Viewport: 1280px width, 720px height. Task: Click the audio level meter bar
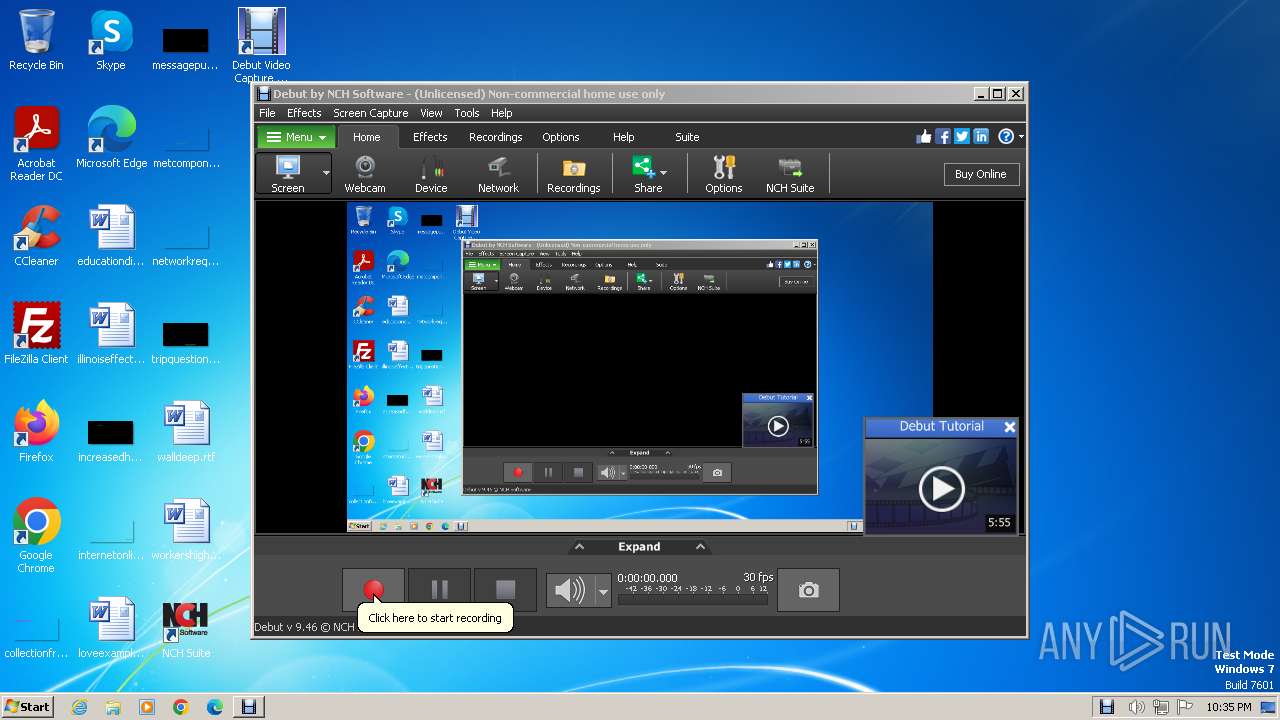[694, 600]
